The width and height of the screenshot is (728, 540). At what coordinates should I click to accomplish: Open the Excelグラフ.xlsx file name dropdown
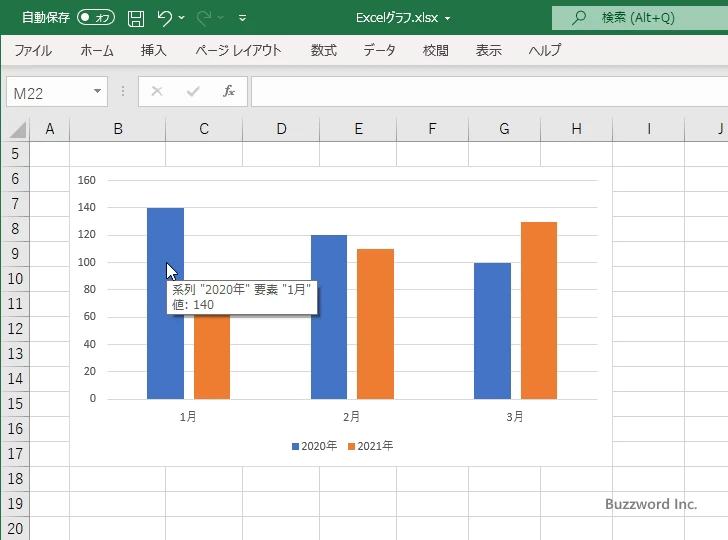click(448, 18)
